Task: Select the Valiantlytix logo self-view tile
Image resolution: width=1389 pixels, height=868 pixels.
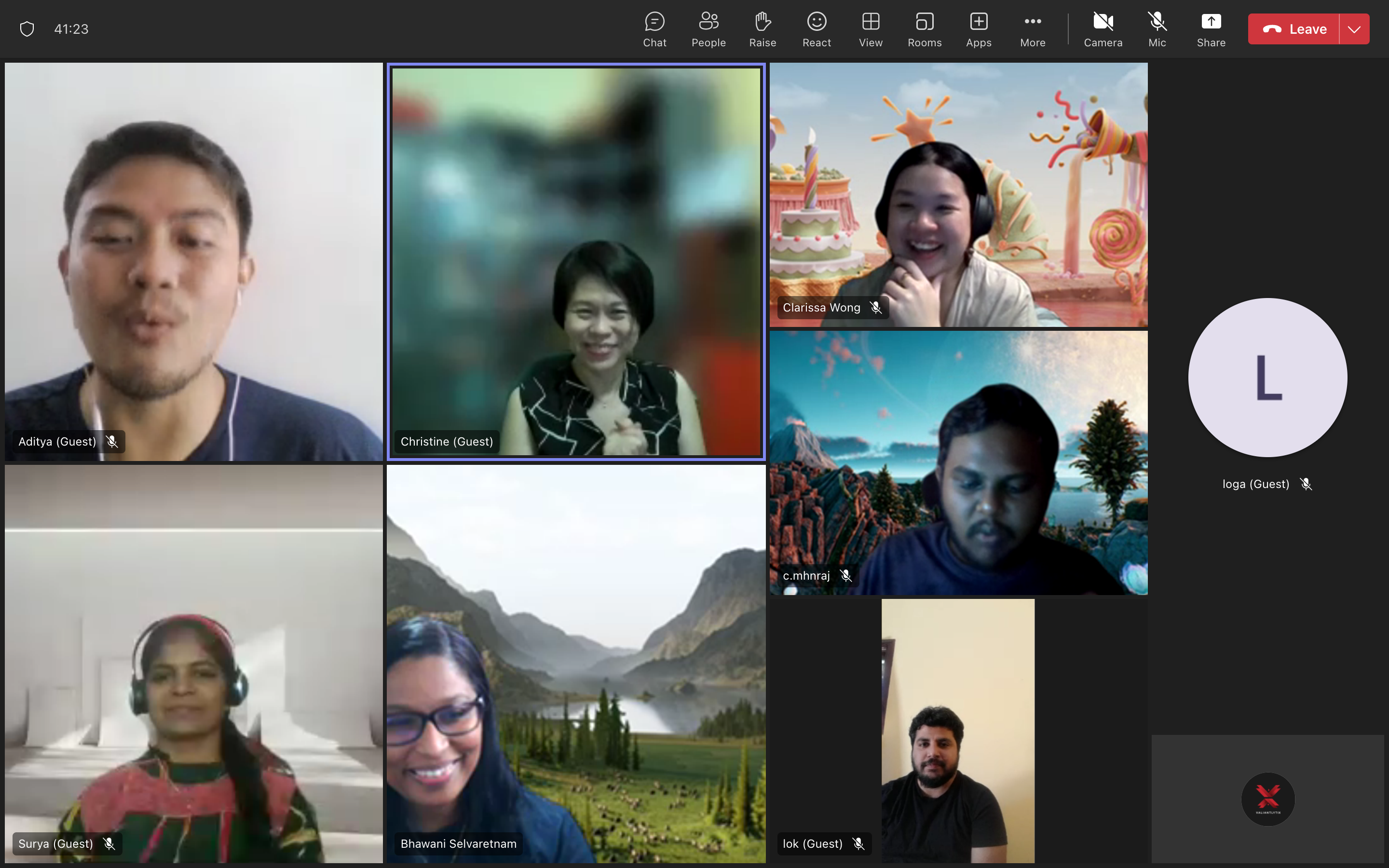Action: (1267, 799)
